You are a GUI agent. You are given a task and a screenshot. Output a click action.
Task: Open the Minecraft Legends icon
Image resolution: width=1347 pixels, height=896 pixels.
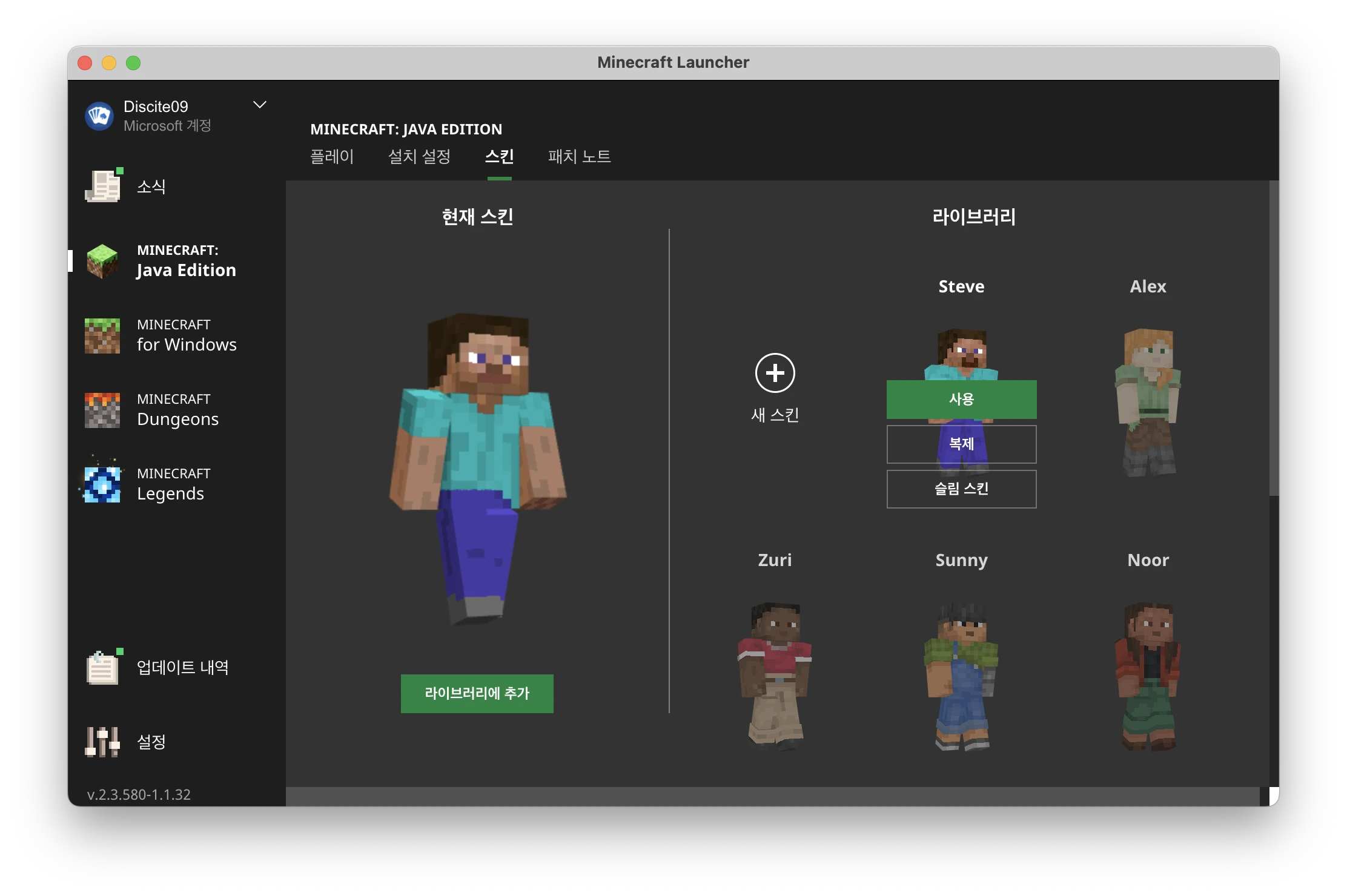click(102, 484)
